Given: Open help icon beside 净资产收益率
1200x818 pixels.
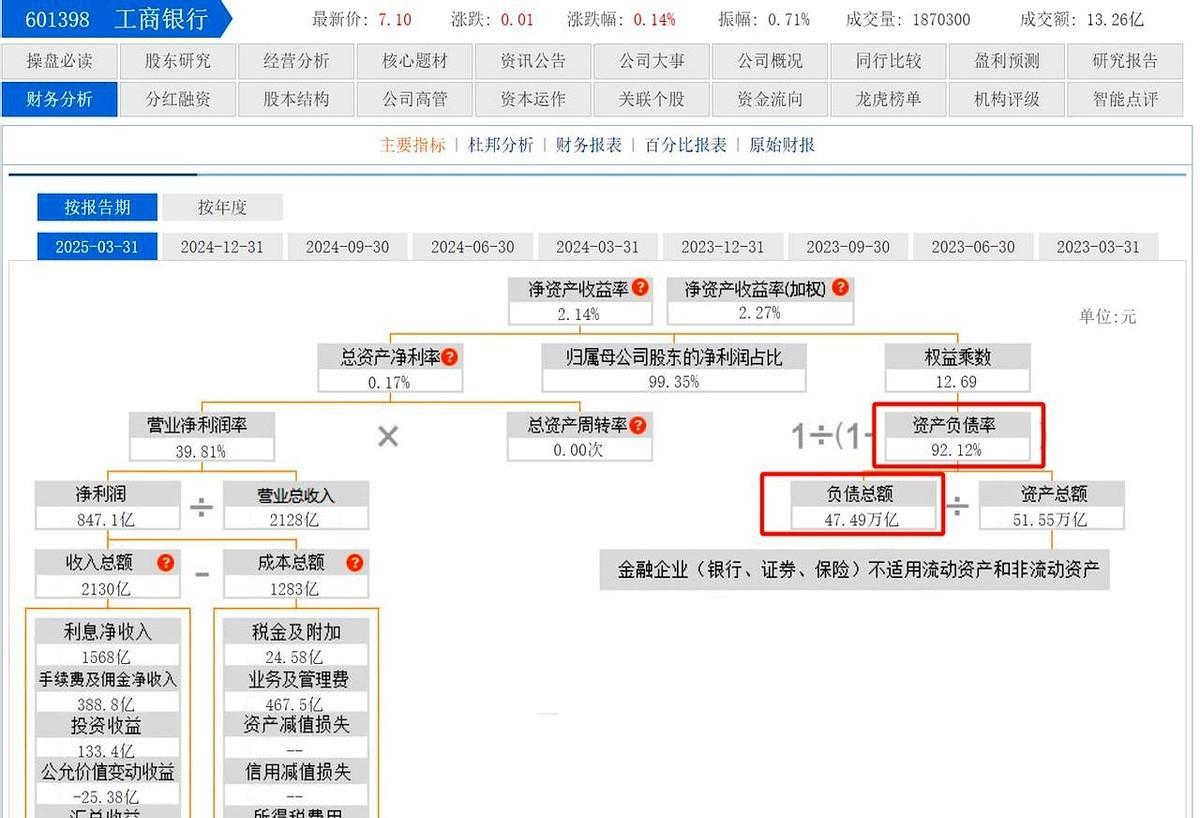Looking at the screenshot, I should pos(640,288).
